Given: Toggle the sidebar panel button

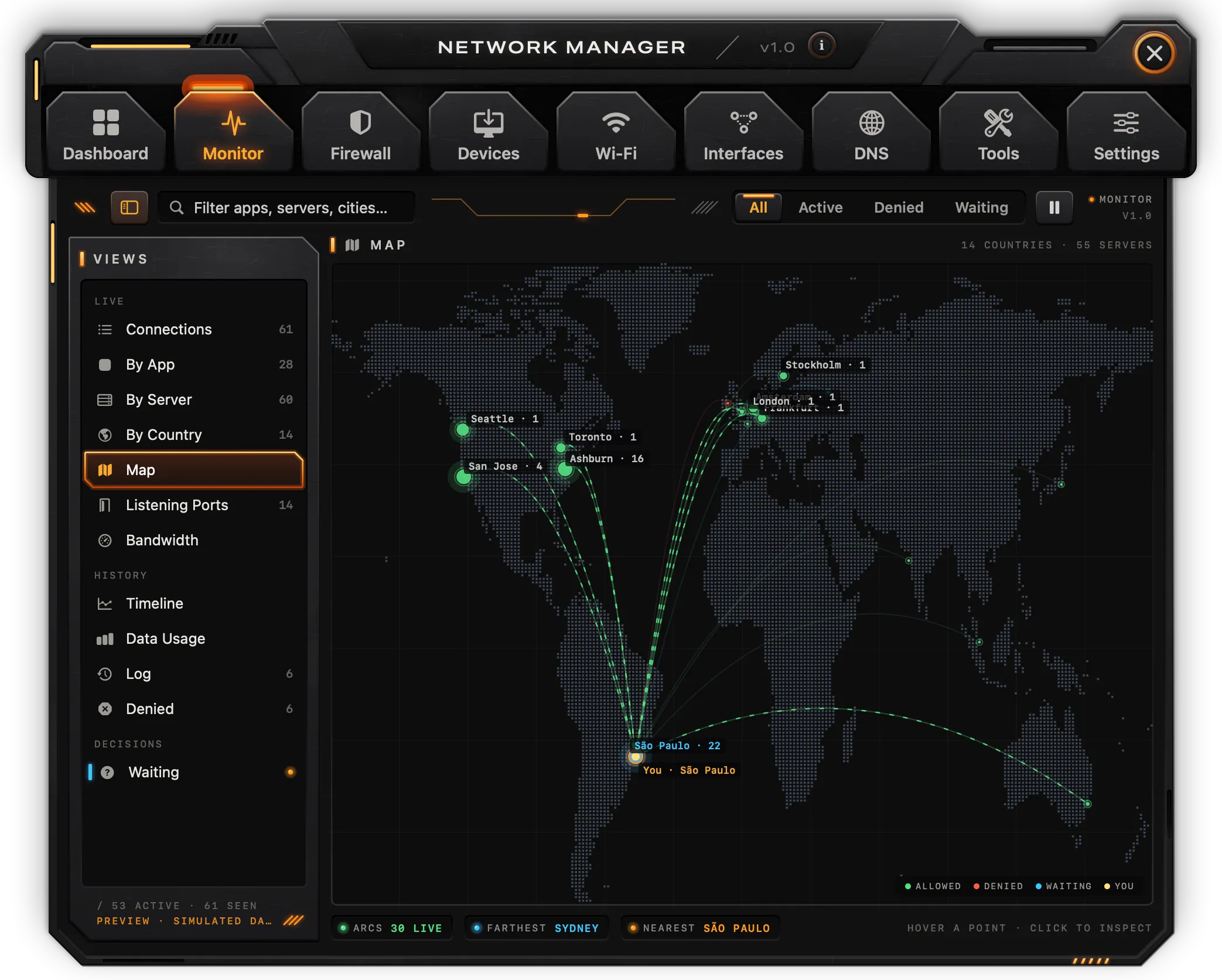Looking at the screenshot, I should (129, 207).
